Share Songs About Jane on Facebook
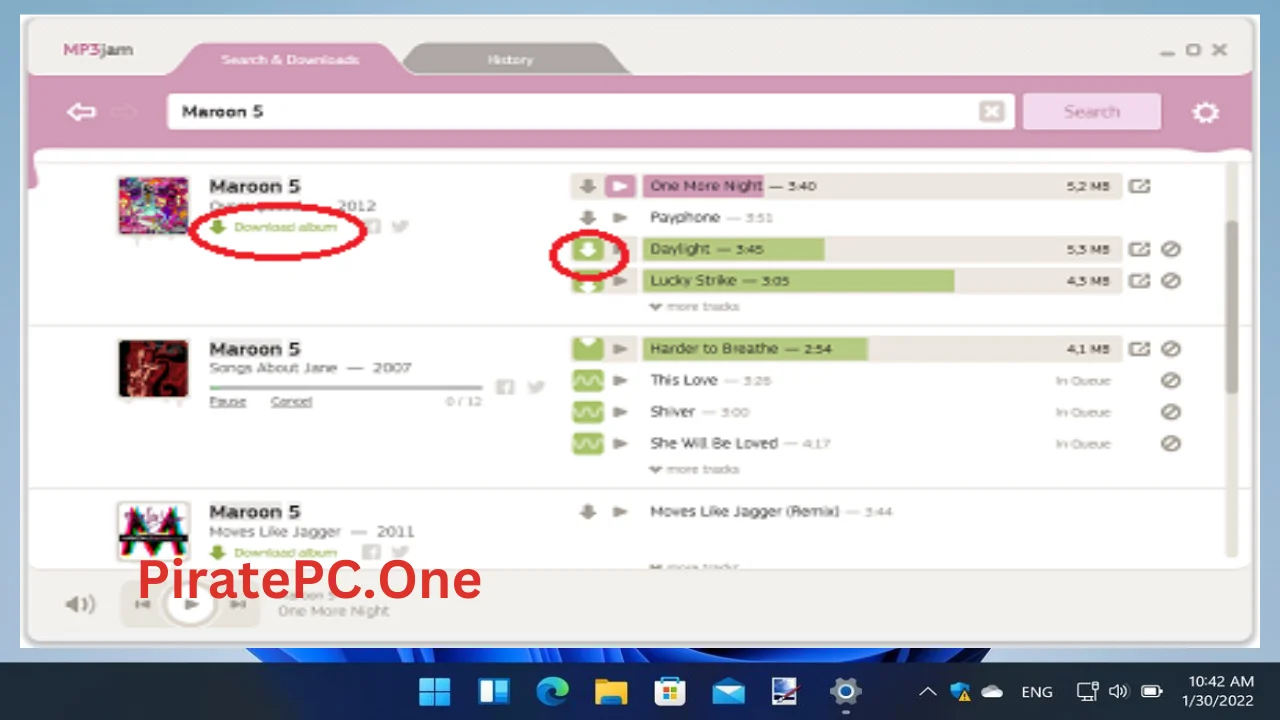The image size is (1280, 720). coord(505,387)
